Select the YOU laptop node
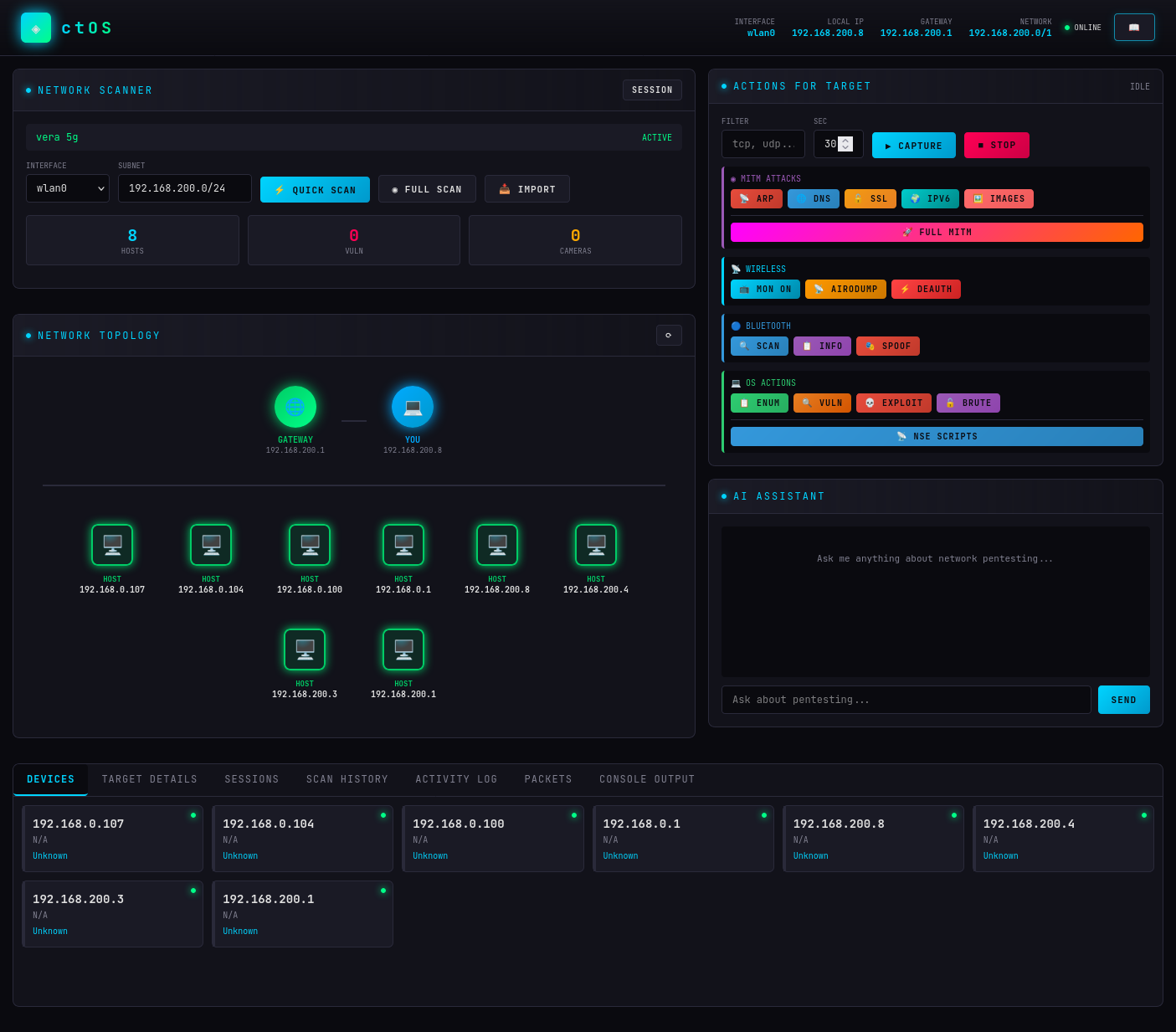This screenshot has height=1032, width=1176. (413, 407)
